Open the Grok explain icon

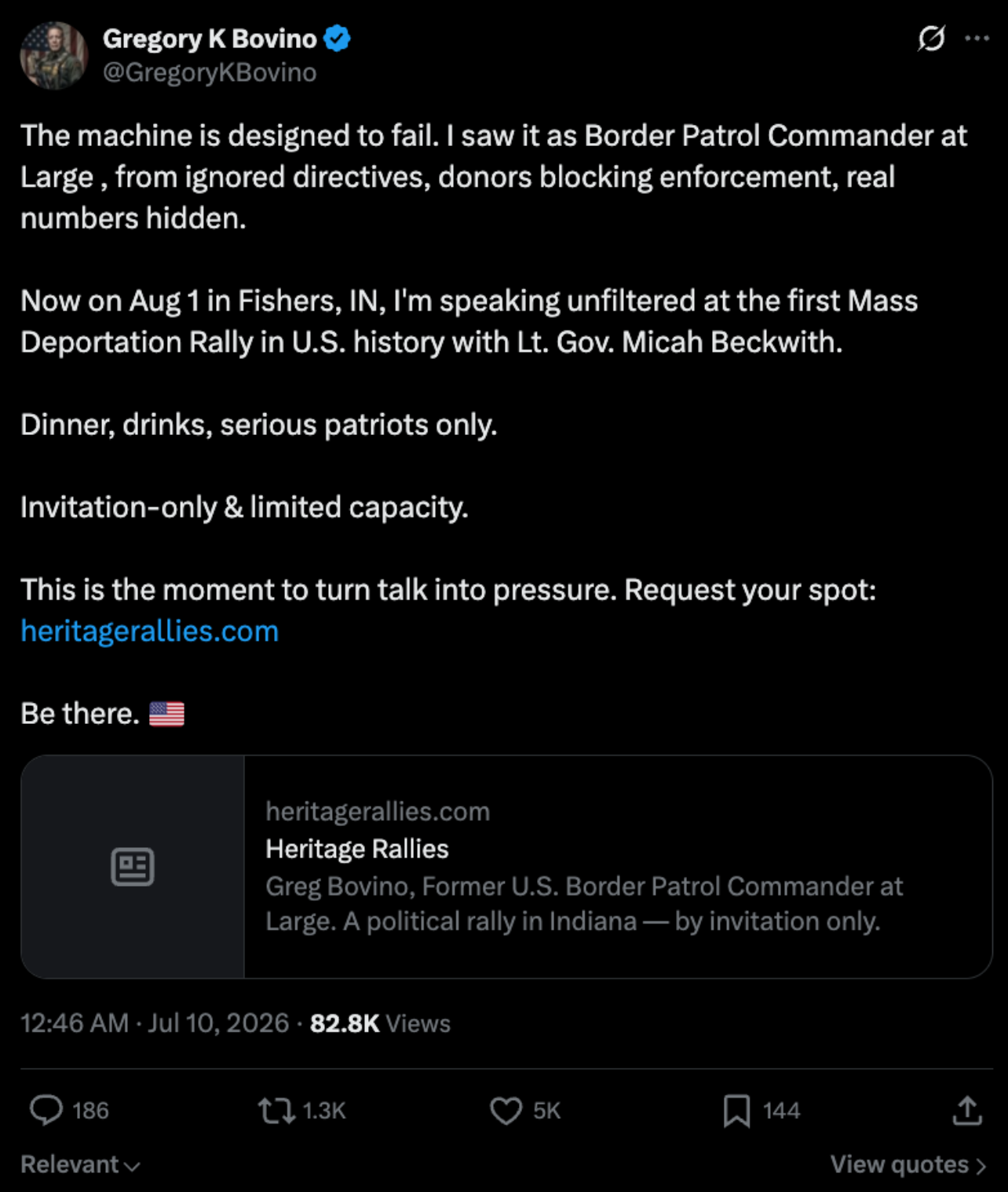pos(931,38)
